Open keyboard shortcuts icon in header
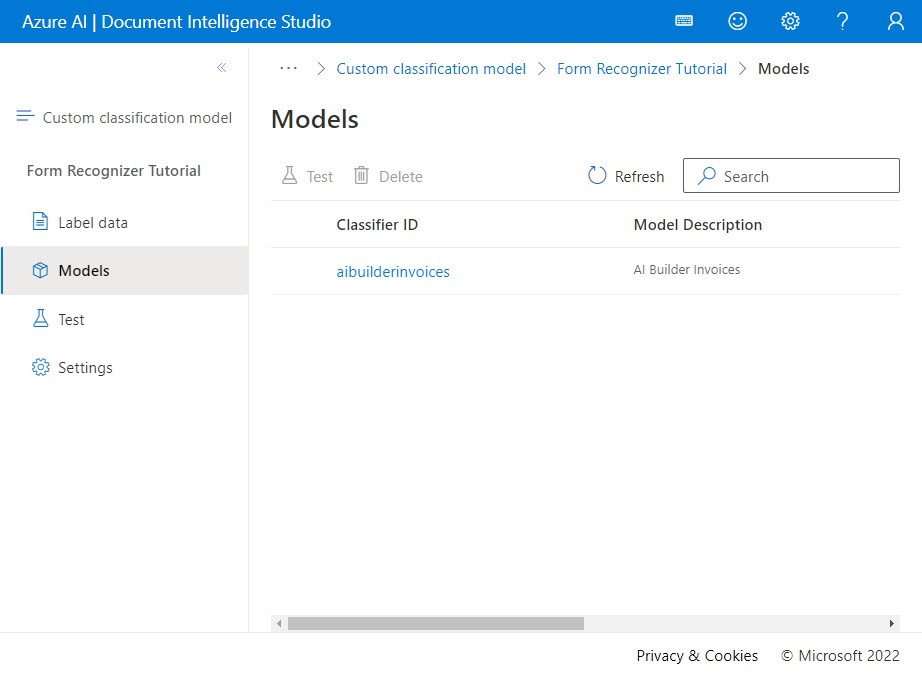The image size is (922, 674). 684,21
